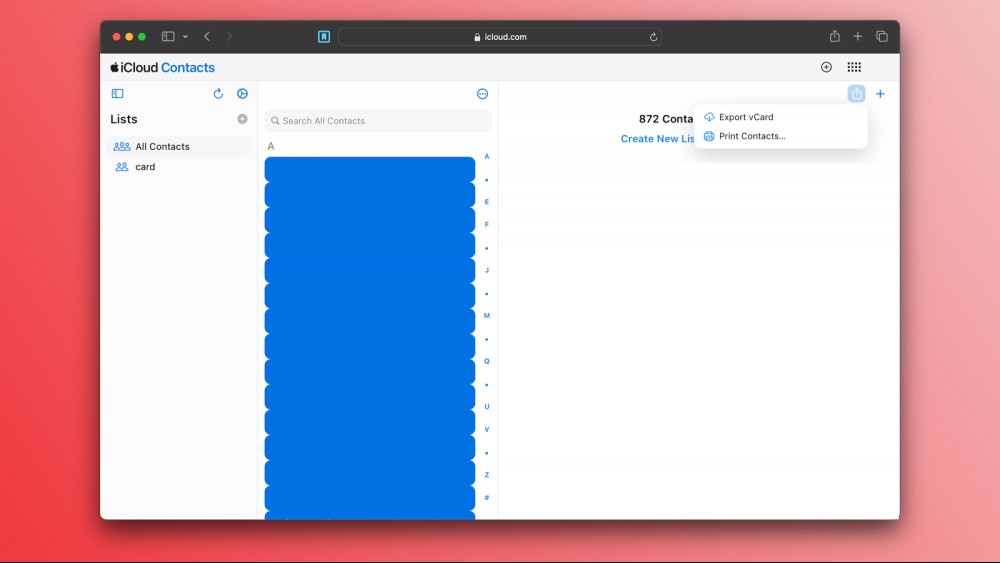Jump to the # section in the index
1000x563 pixels.
pyautogui.click(x=487, y=497)
